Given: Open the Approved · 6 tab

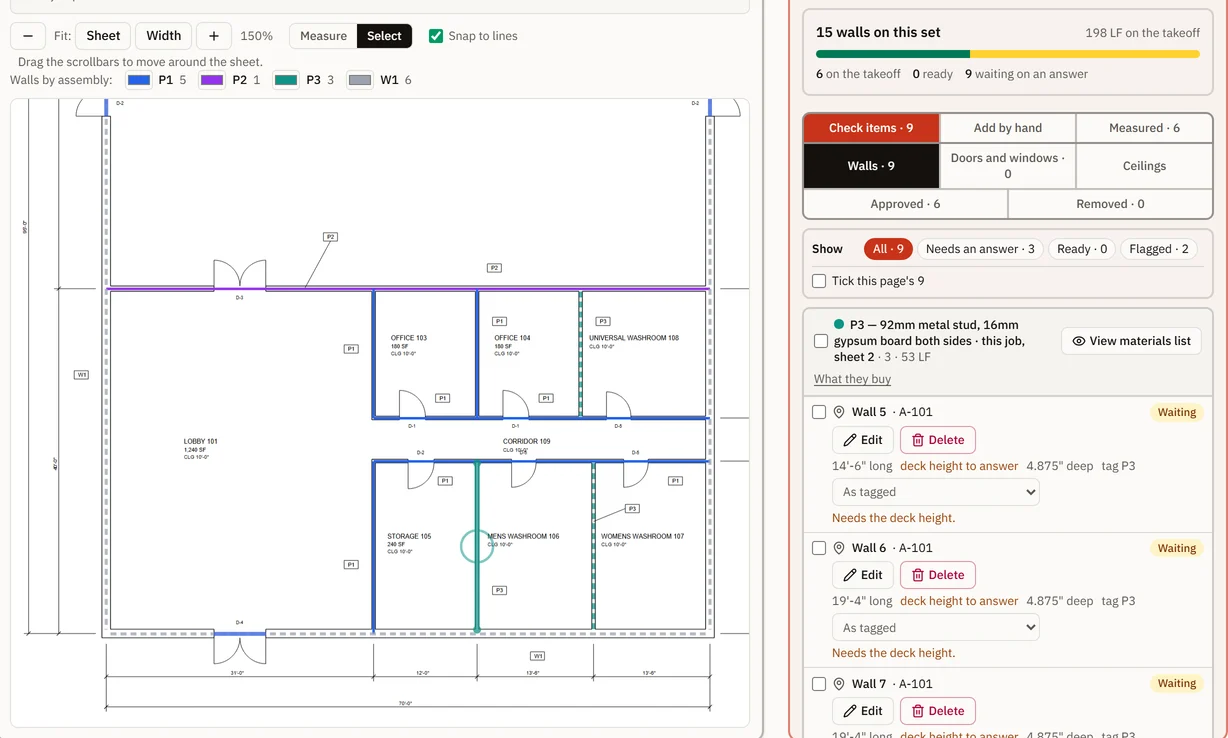Looking at the screenshot, I should click(x=905, y=204).
